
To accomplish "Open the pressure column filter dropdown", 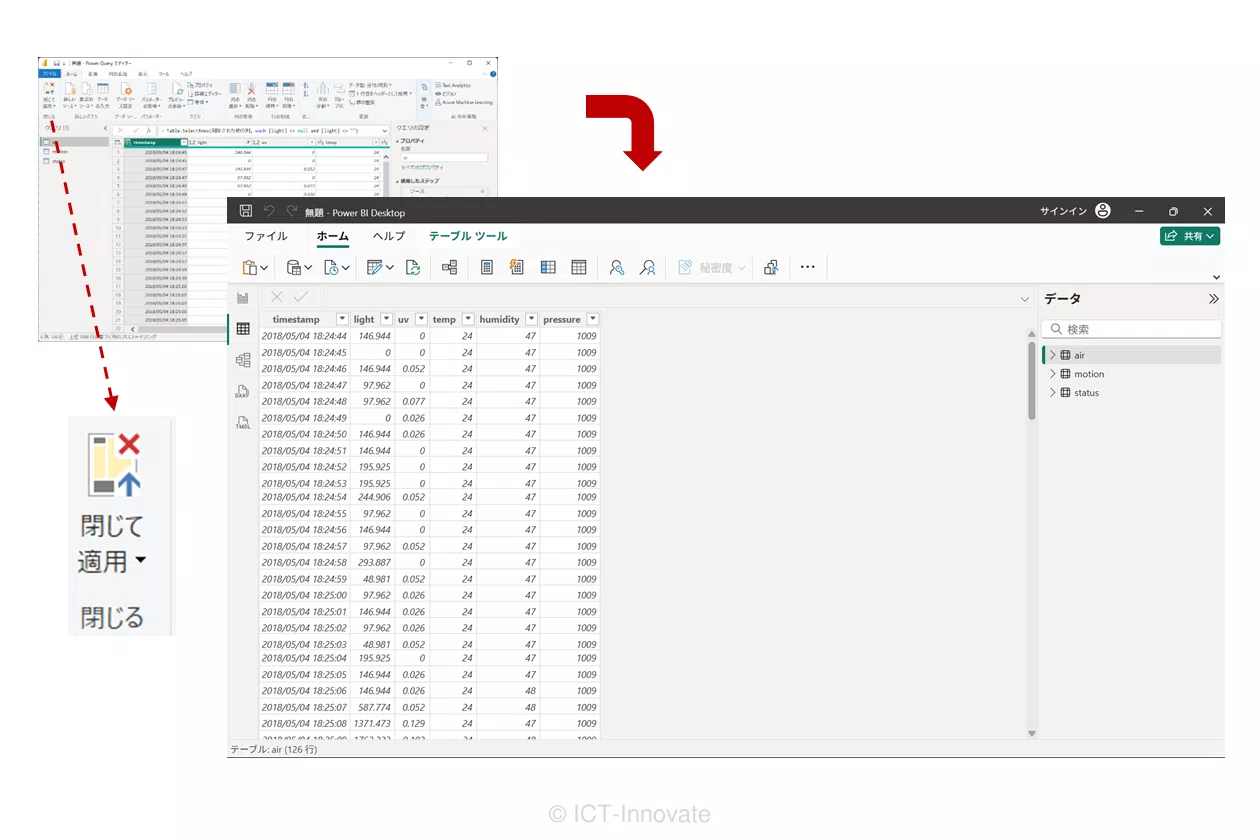I will click(x=592, y=319).
